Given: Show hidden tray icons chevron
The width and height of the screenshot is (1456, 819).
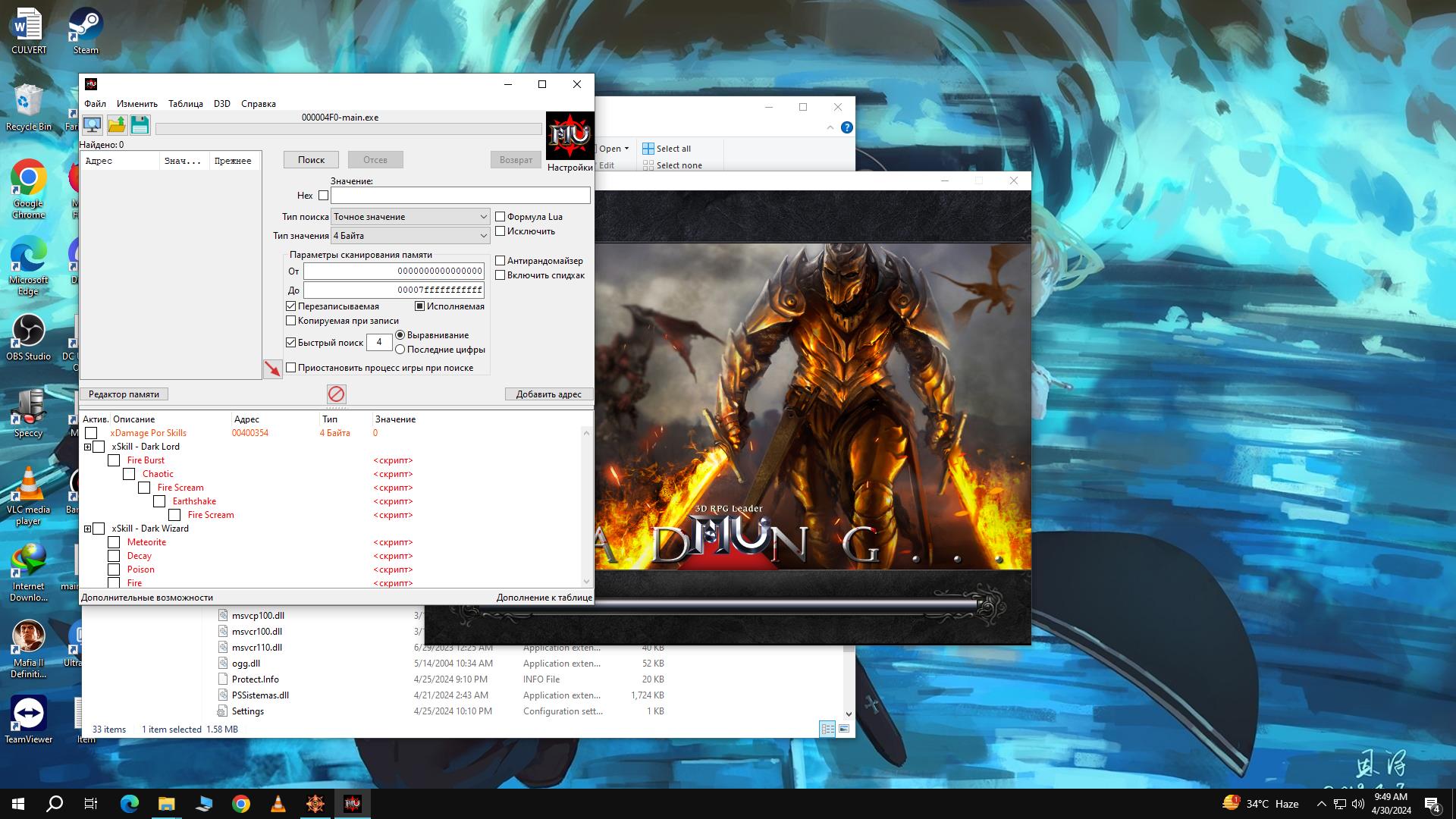Looking at the screenshot, I should pyautogui.click(x=1321, y=804).
